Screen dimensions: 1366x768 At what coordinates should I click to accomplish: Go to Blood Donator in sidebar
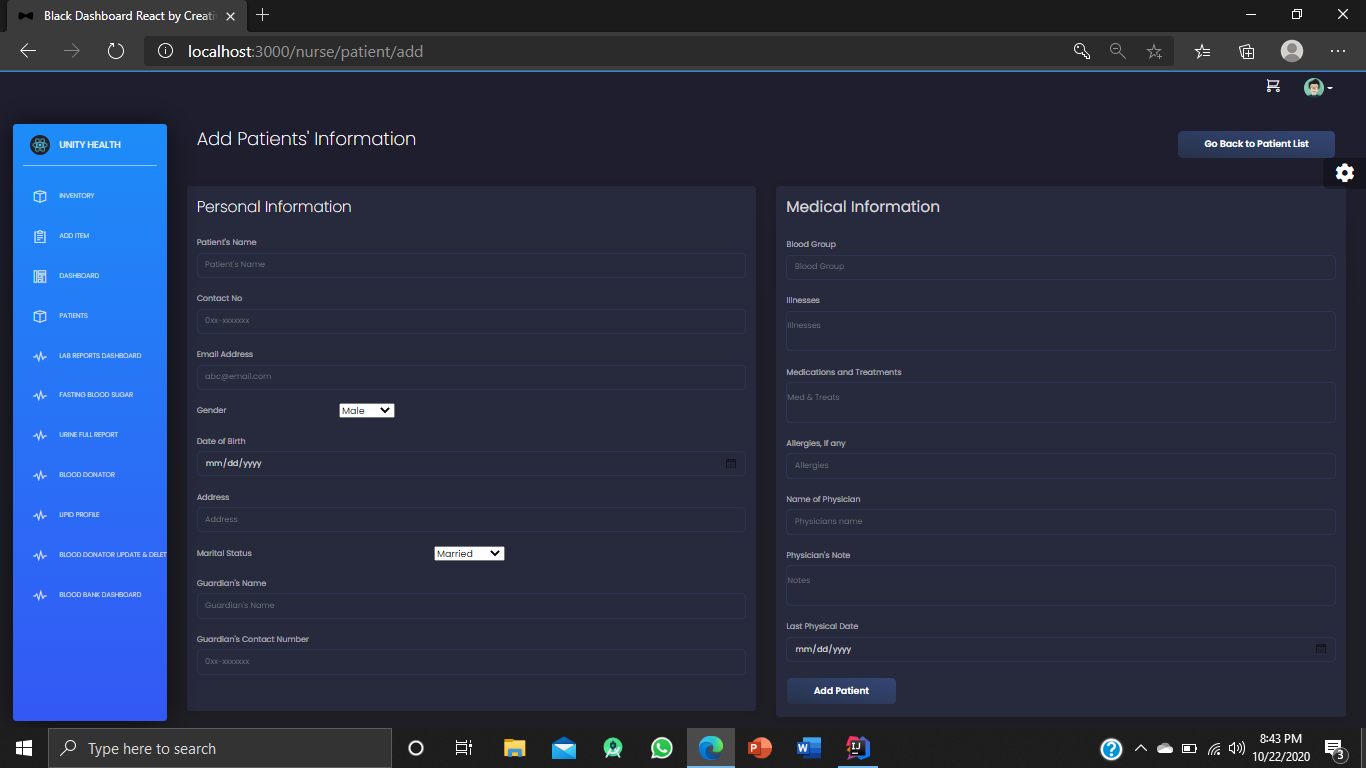point(87,475)
